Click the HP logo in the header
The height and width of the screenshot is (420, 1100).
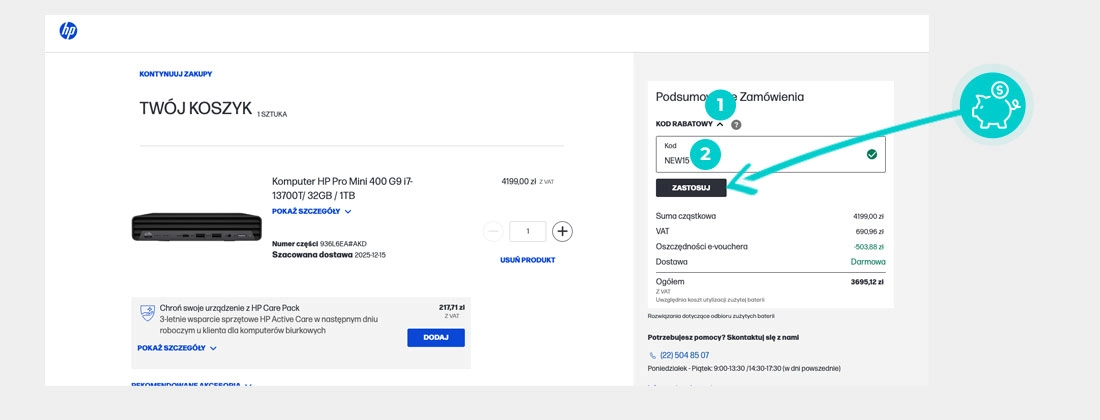point(68,31)
